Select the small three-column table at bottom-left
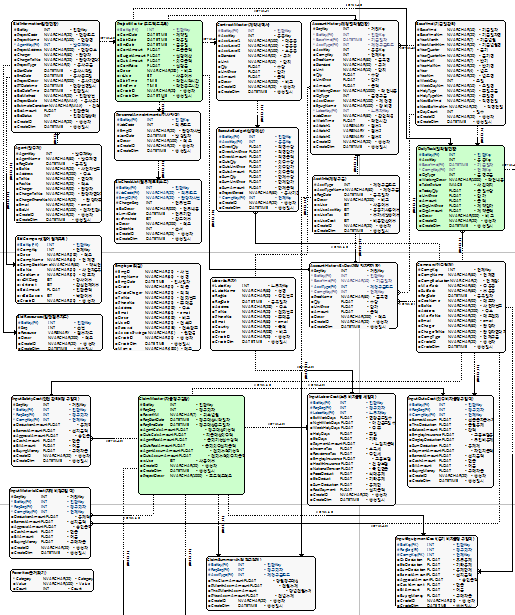Image resolution: width=515 pixels, height=615 pixels. coord(52,580)
